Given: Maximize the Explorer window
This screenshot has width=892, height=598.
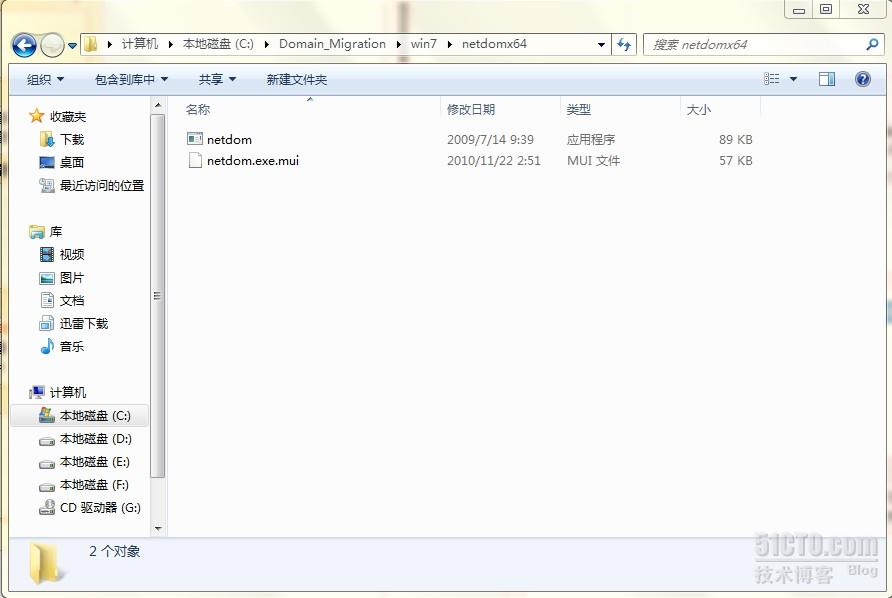Looking at the screenshot, I should tap(826, 9).
